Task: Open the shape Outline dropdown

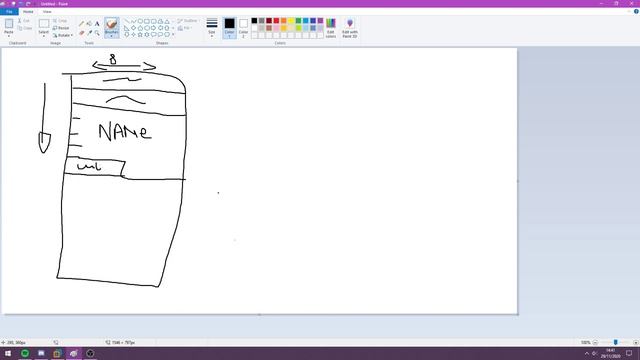Action: 188,20
